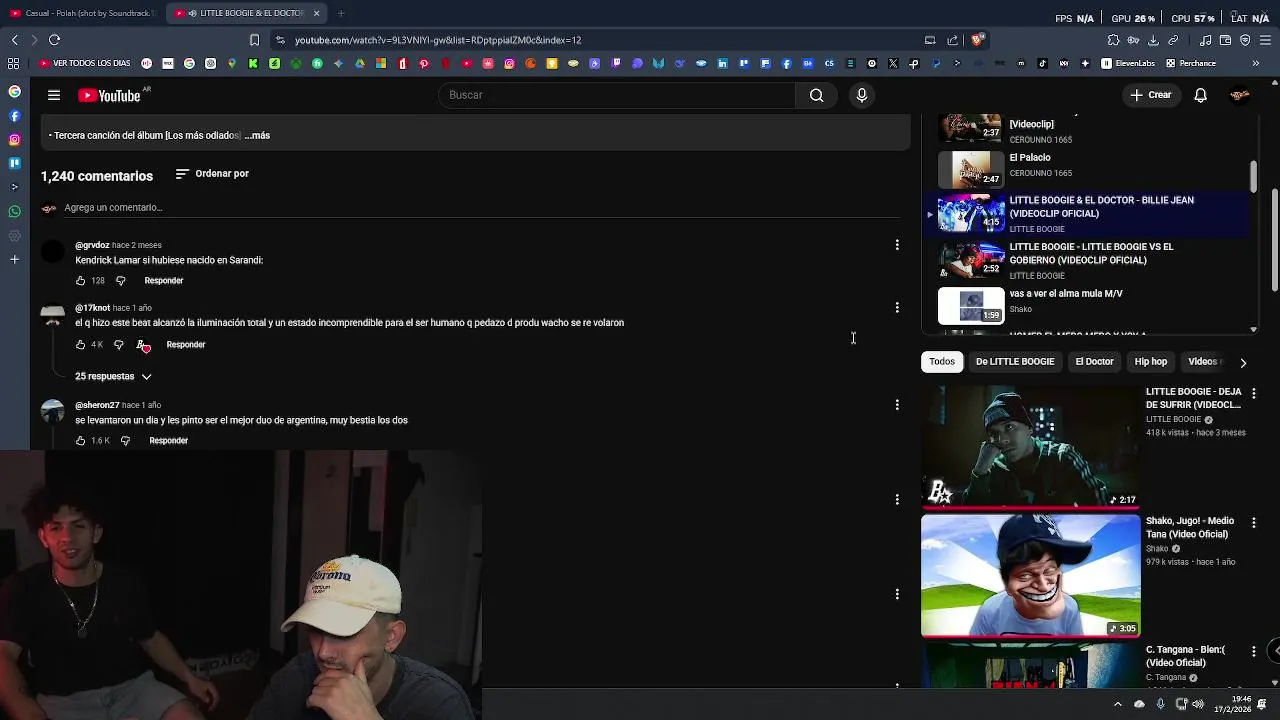Open @grvdoz channel link

92,245
